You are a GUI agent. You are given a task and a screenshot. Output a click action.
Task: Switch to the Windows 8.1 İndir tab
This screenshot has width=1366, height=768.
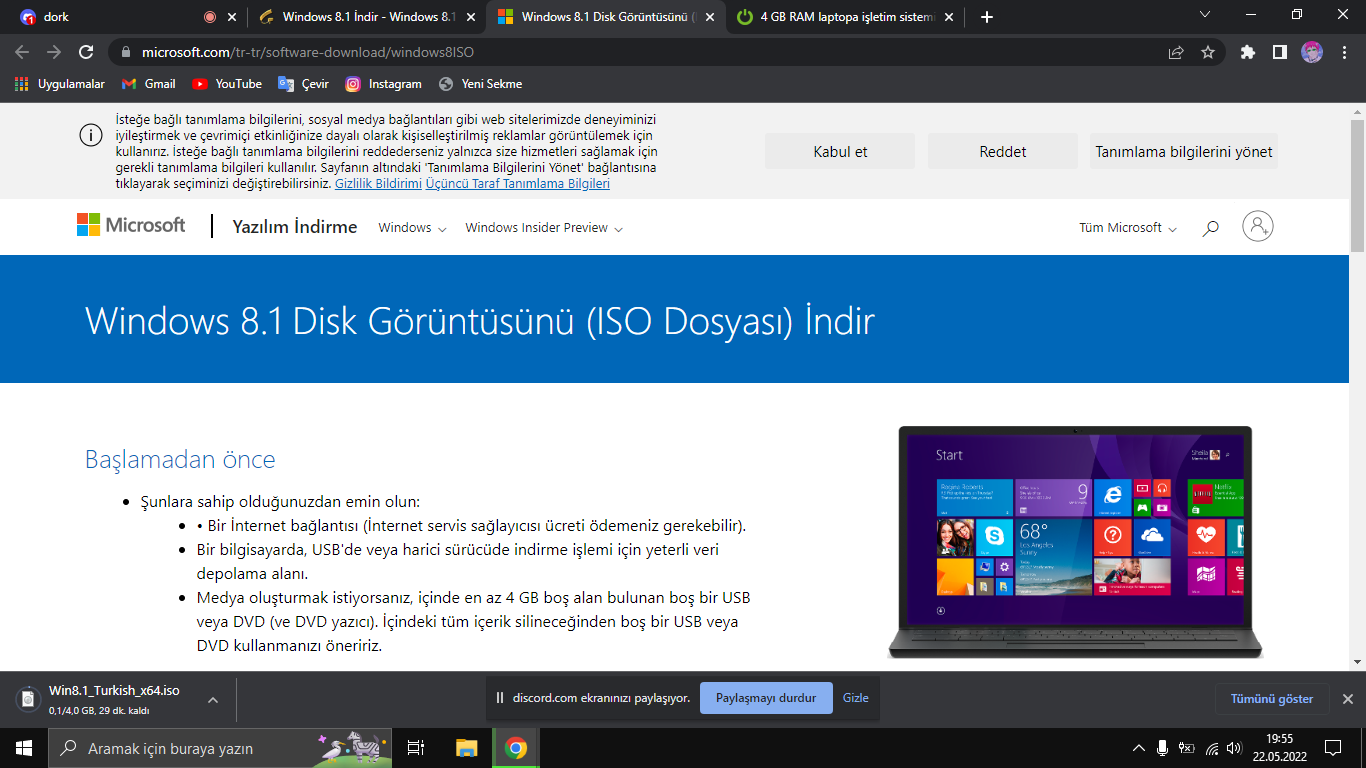click(366, 17)
